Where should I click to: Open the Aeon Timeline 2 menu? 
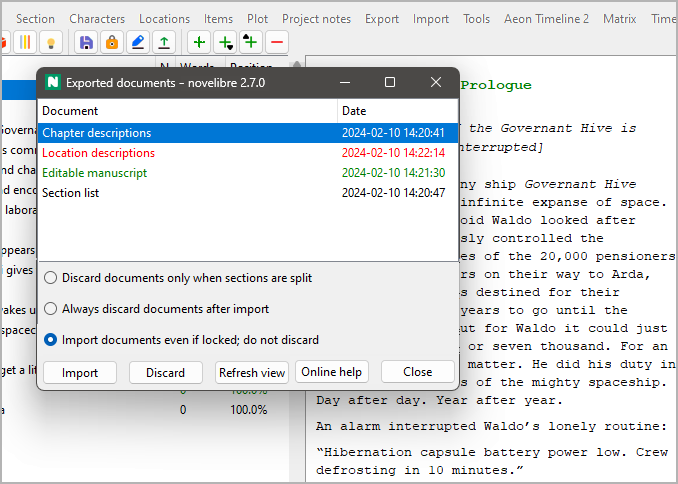pos(547,19)
